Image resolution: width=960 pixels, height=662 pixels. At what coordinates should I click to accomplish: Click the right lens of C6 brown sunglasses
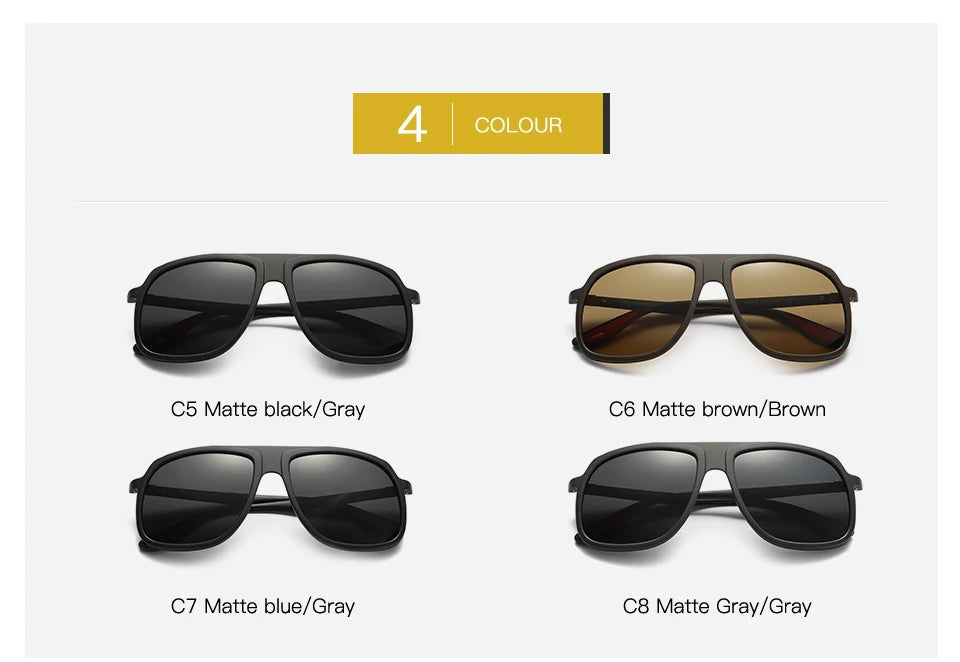pyautogui.click(x=789, y=311)
